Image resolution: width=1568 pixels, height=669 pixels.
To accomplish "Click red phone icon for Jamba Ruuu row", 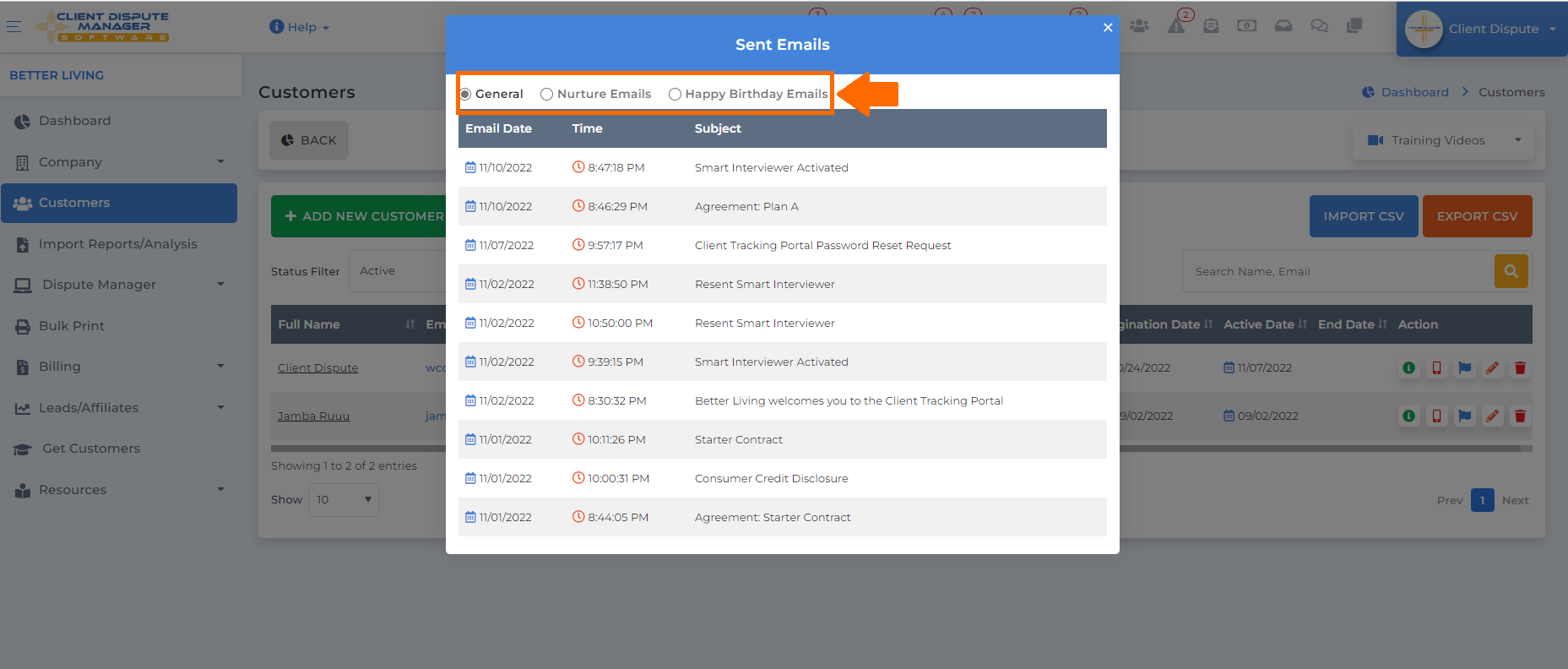I will point(1436,416).
